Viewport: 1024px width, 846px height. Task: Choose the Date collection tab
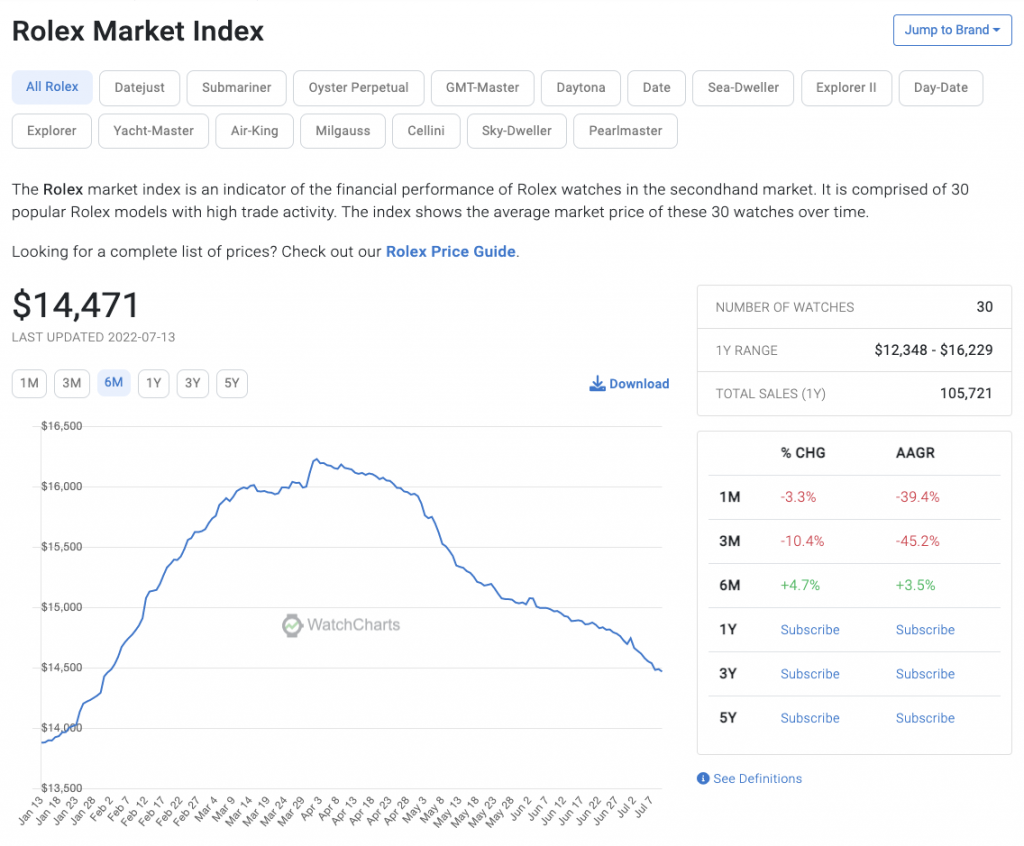pos(656,88)
